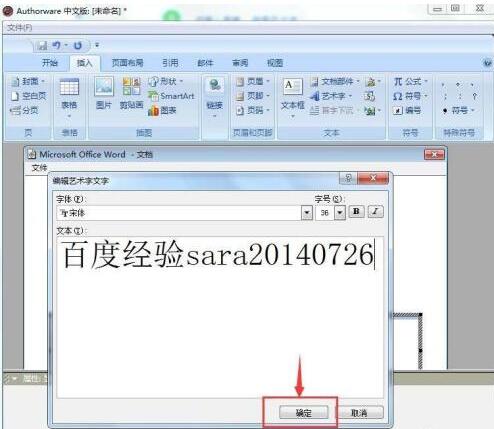The width and height of the screenshot is (494, 429).
Task: Expand the 字体 font dropdown arrow
Action: pos(307,213)
